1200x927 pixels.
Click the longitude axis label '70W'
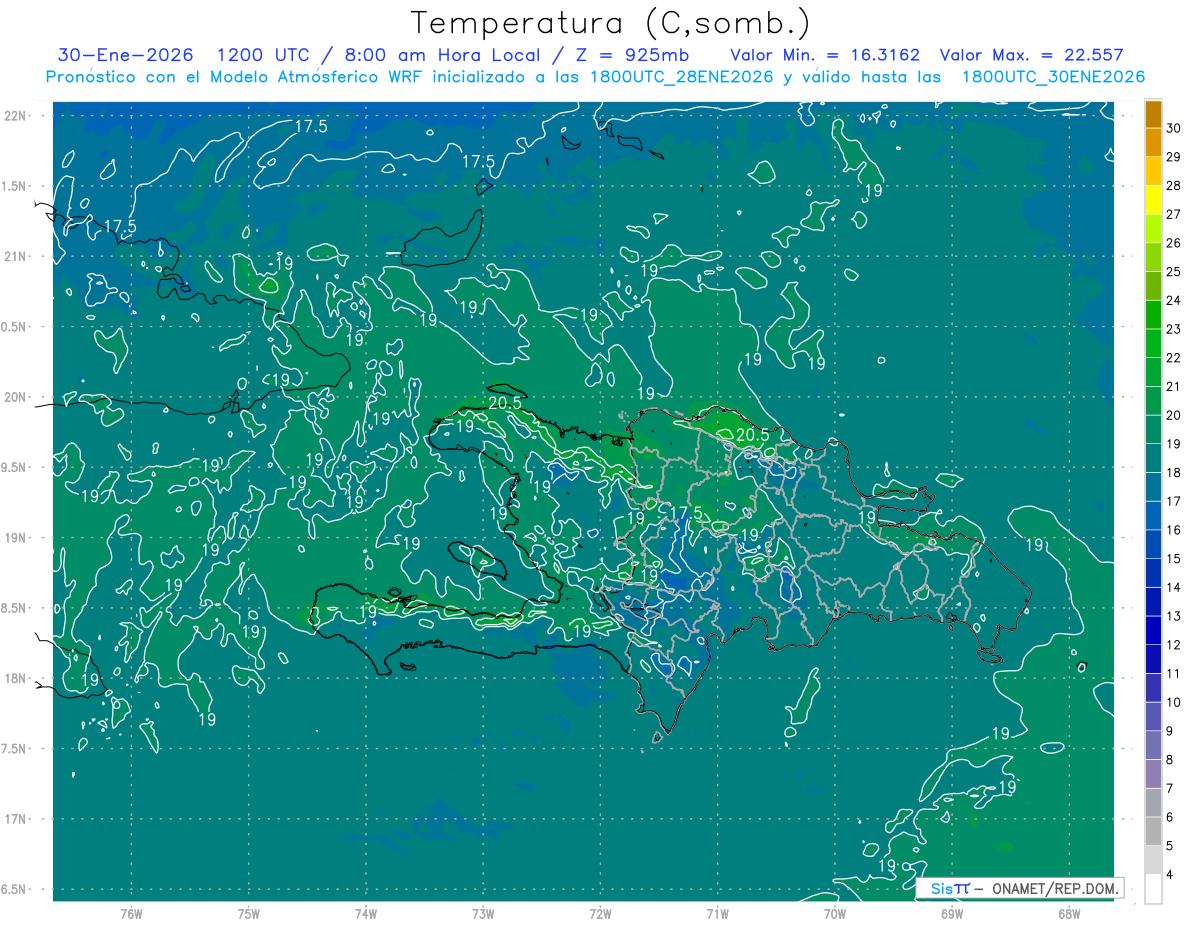click(835, 913)
